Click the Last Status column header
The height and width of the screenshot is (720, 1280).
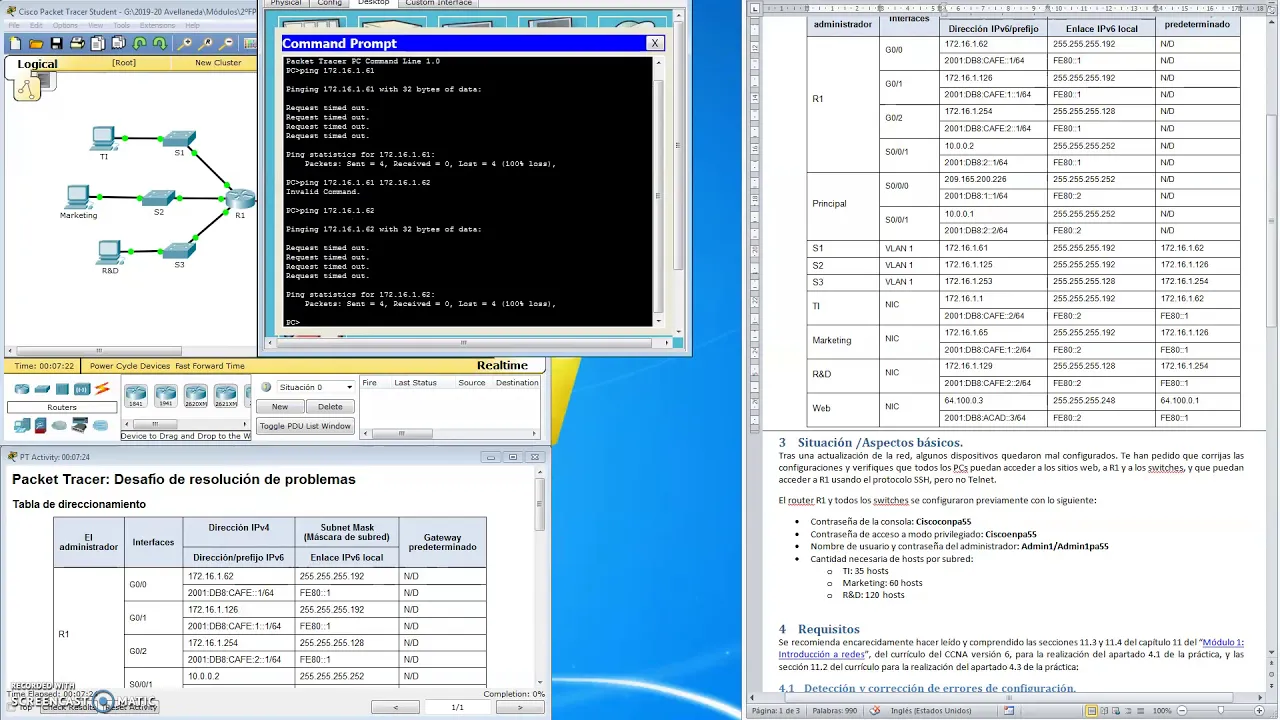415,383
